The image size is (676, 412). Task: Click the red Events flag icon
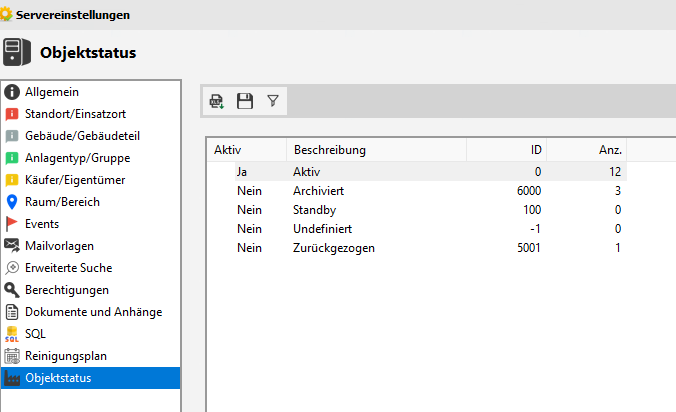pyautogui.click(x=12, y=224)
